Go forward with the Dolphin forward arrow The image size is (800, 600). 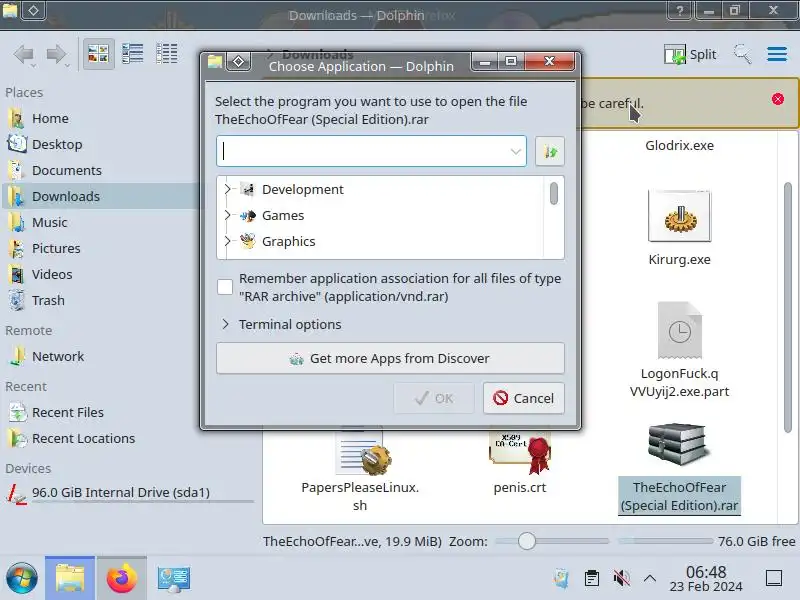click(x=55, y=53)
